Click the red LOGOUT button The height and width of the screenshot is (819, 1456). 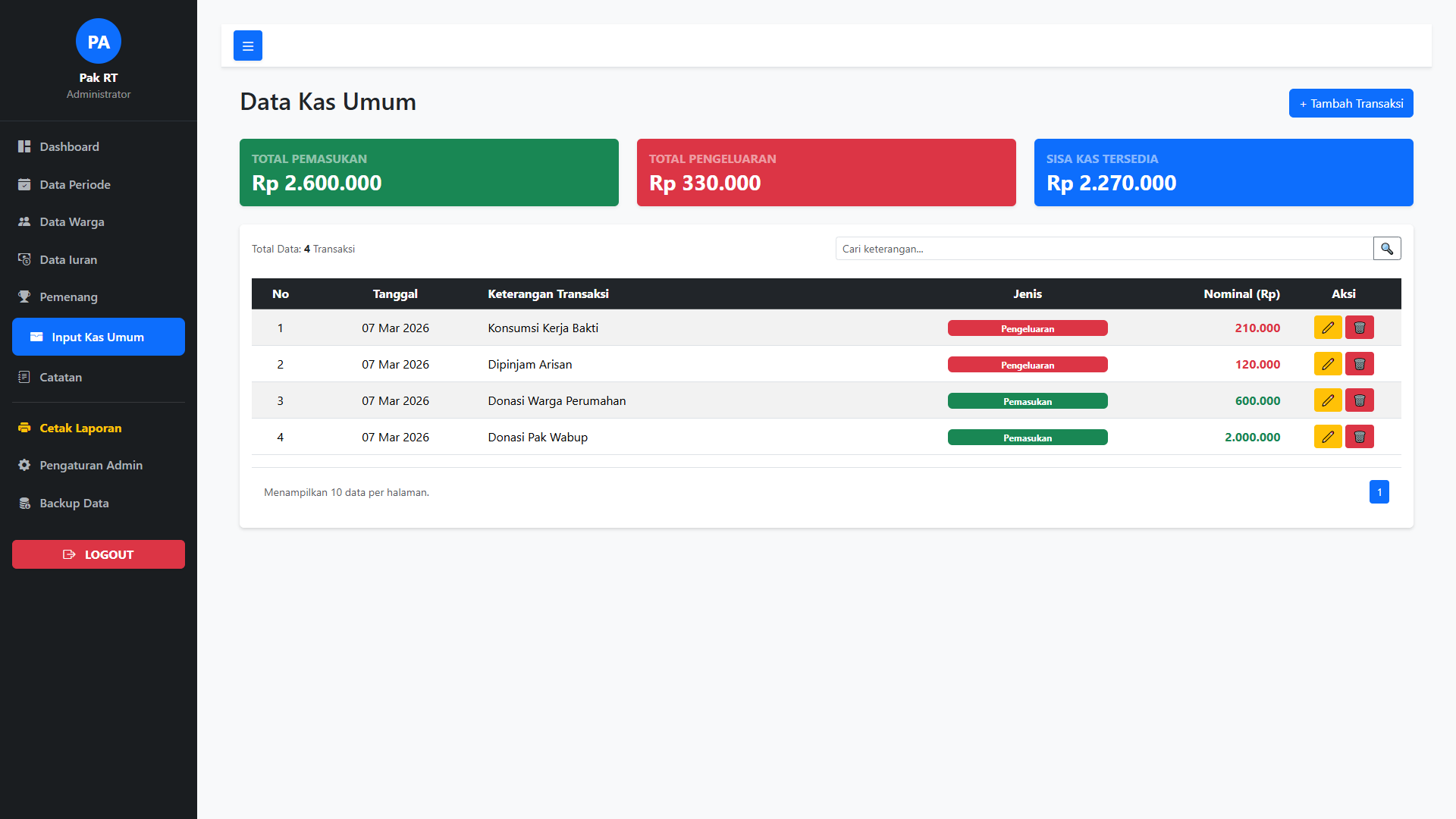click(99, 554)
